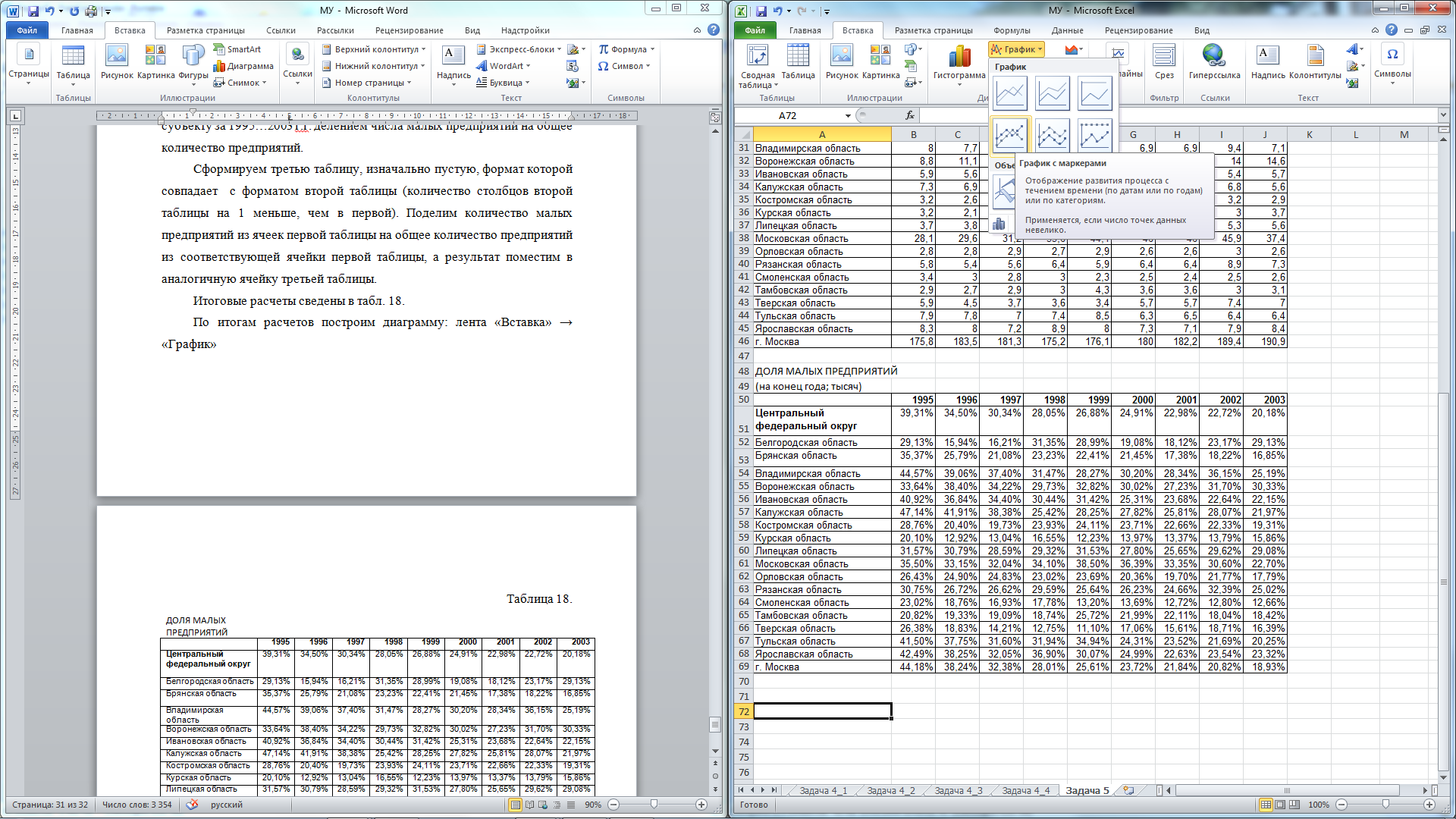Insert a new worksheet via tab icon
1456x819 pixels.
point(1128,790)
